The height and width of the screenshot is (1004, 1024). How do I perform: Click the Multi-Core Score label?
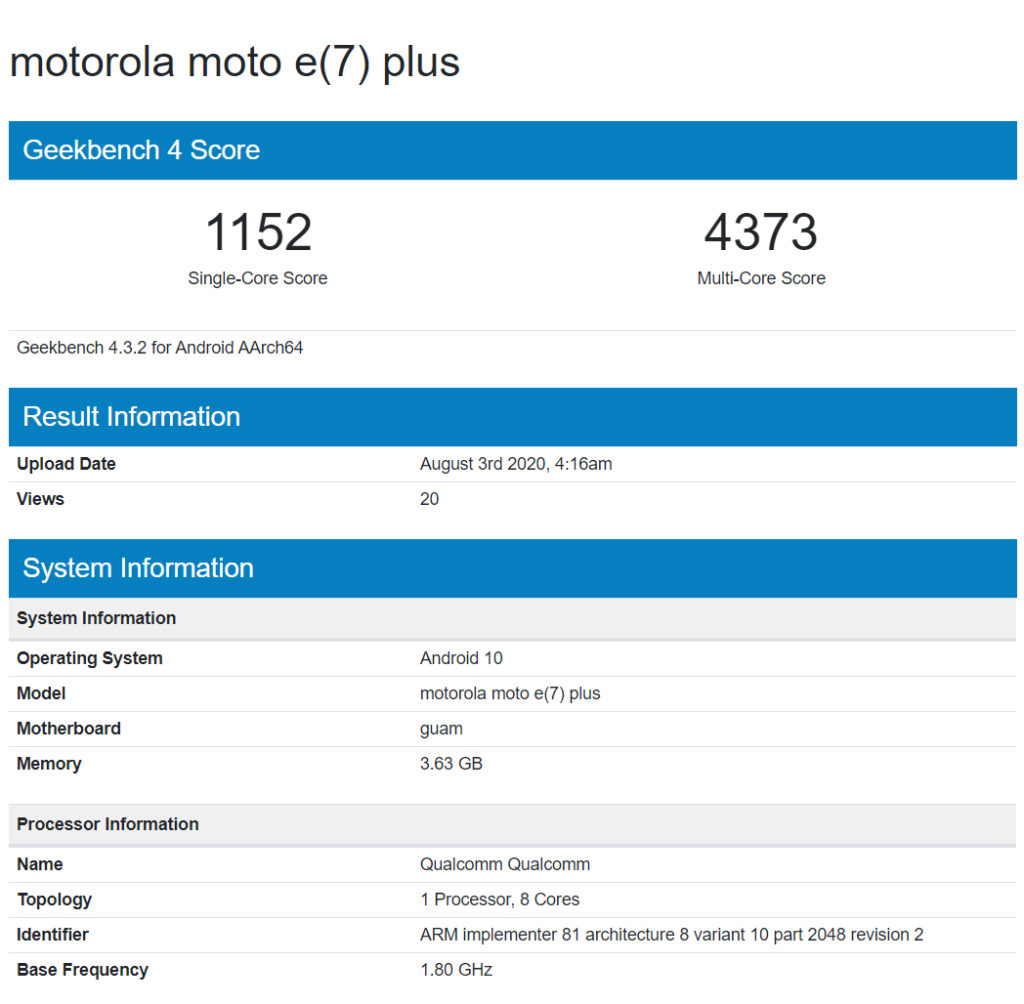pyautogui.click(x=760, y=279)
